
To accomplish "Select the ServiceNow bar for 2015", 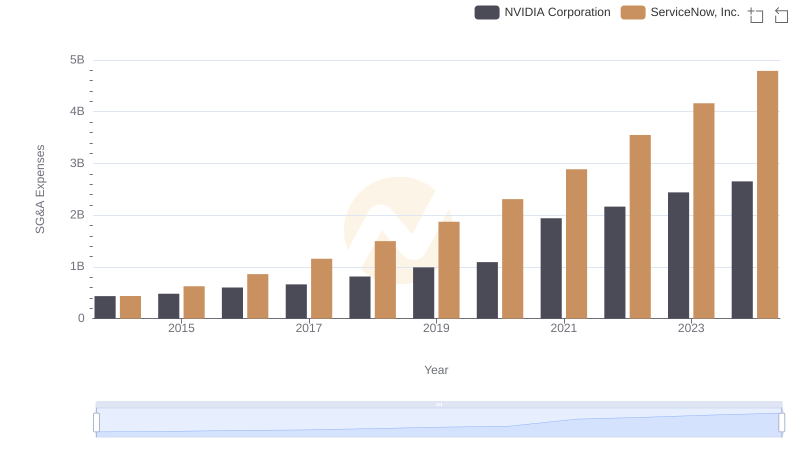I will tap(194, 302).
